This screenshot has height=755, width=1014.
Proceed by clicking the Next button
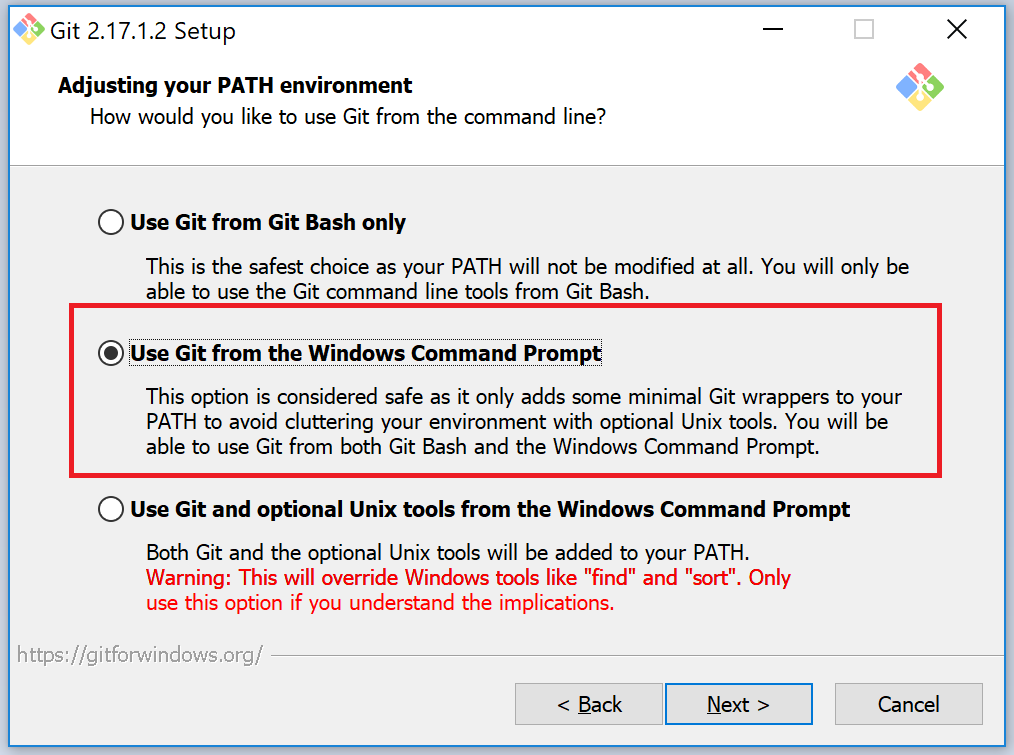(738, 704)
